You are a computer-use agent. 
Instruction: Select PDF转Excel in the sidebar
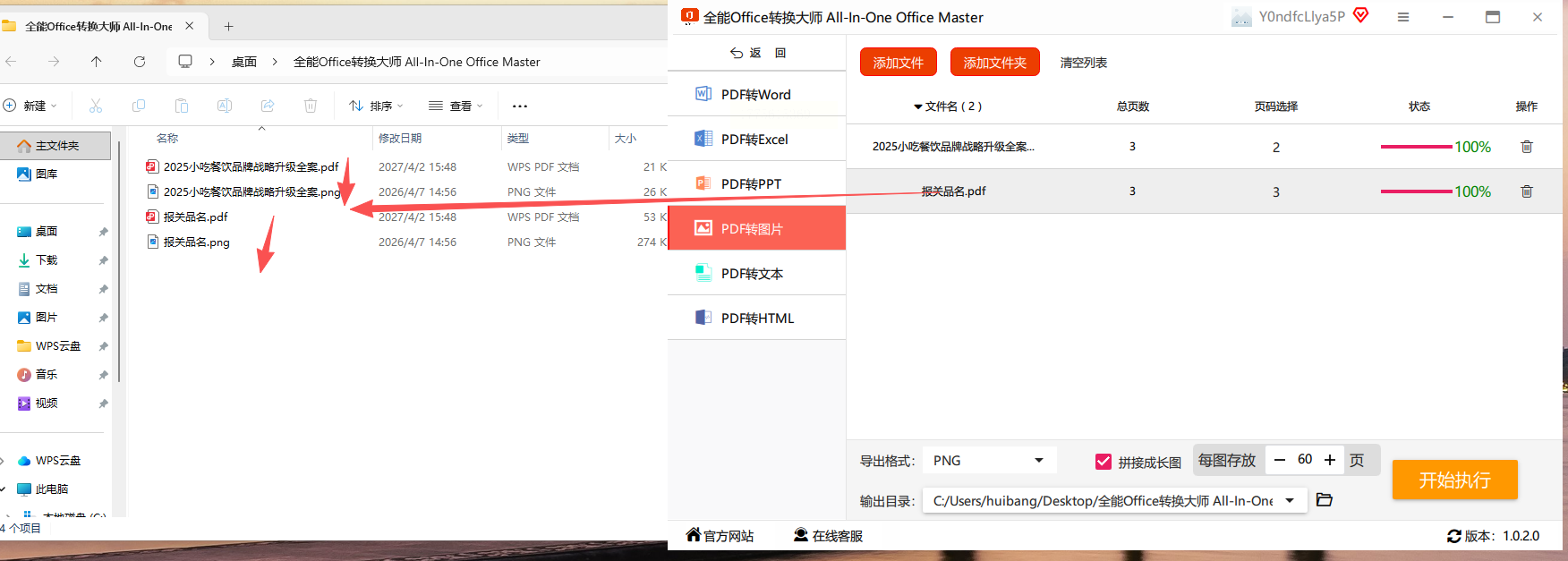pos(756,139)
